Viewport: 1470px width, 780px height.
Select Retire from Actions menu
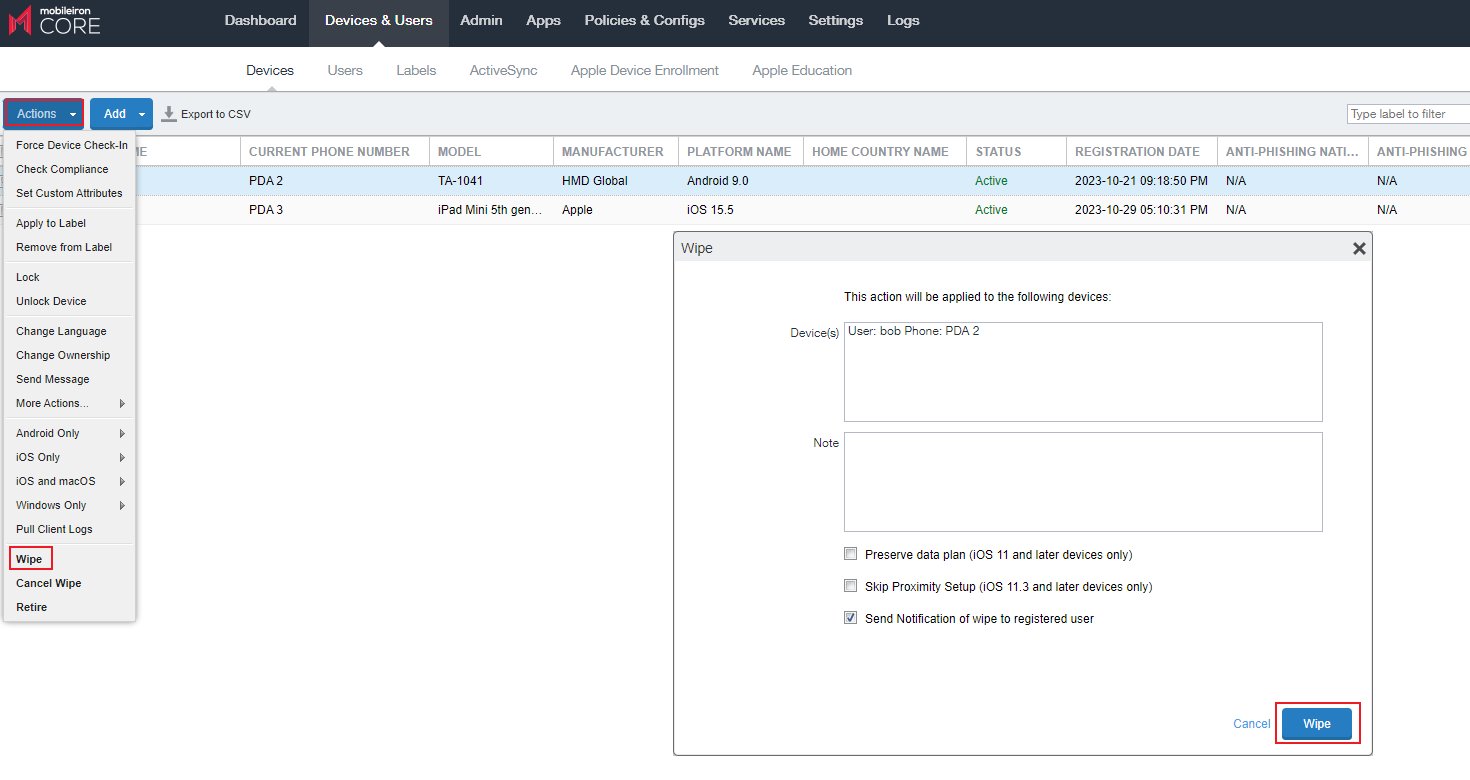click(32, 607)
